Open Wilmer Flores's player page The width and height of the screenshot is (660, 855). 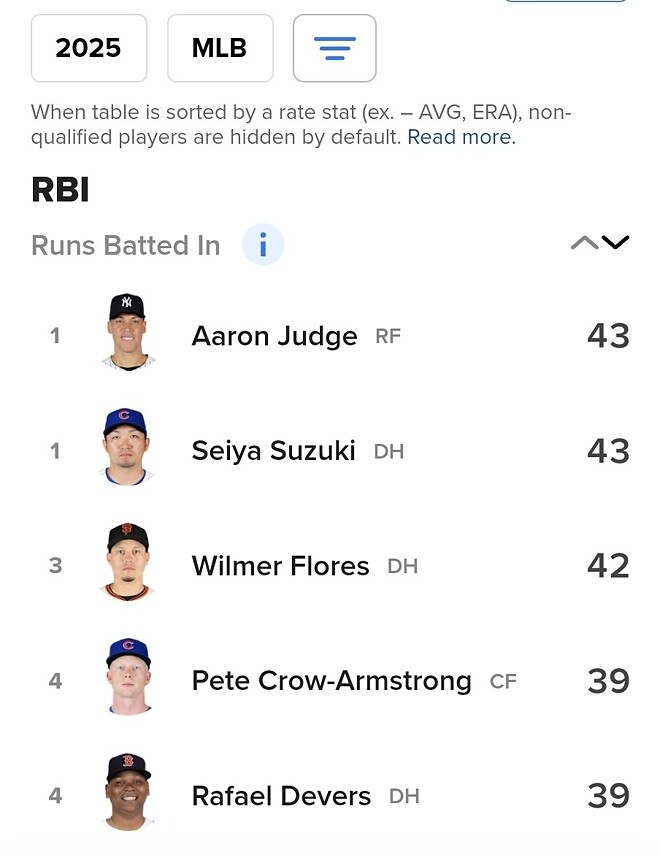(280, 566)
